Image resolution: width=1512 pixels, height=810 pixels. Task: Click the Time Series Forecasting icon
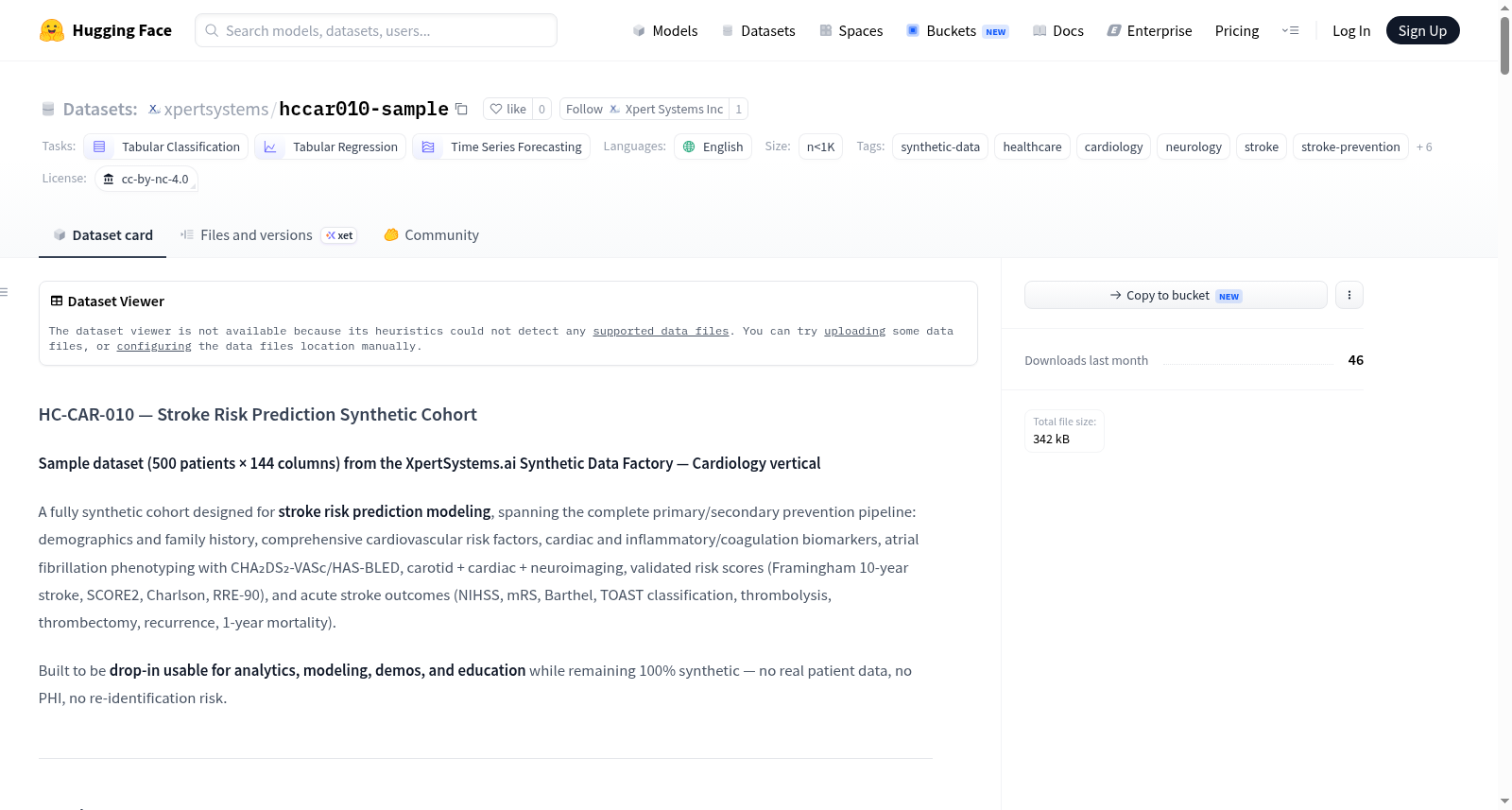click(x=428, y=146)
